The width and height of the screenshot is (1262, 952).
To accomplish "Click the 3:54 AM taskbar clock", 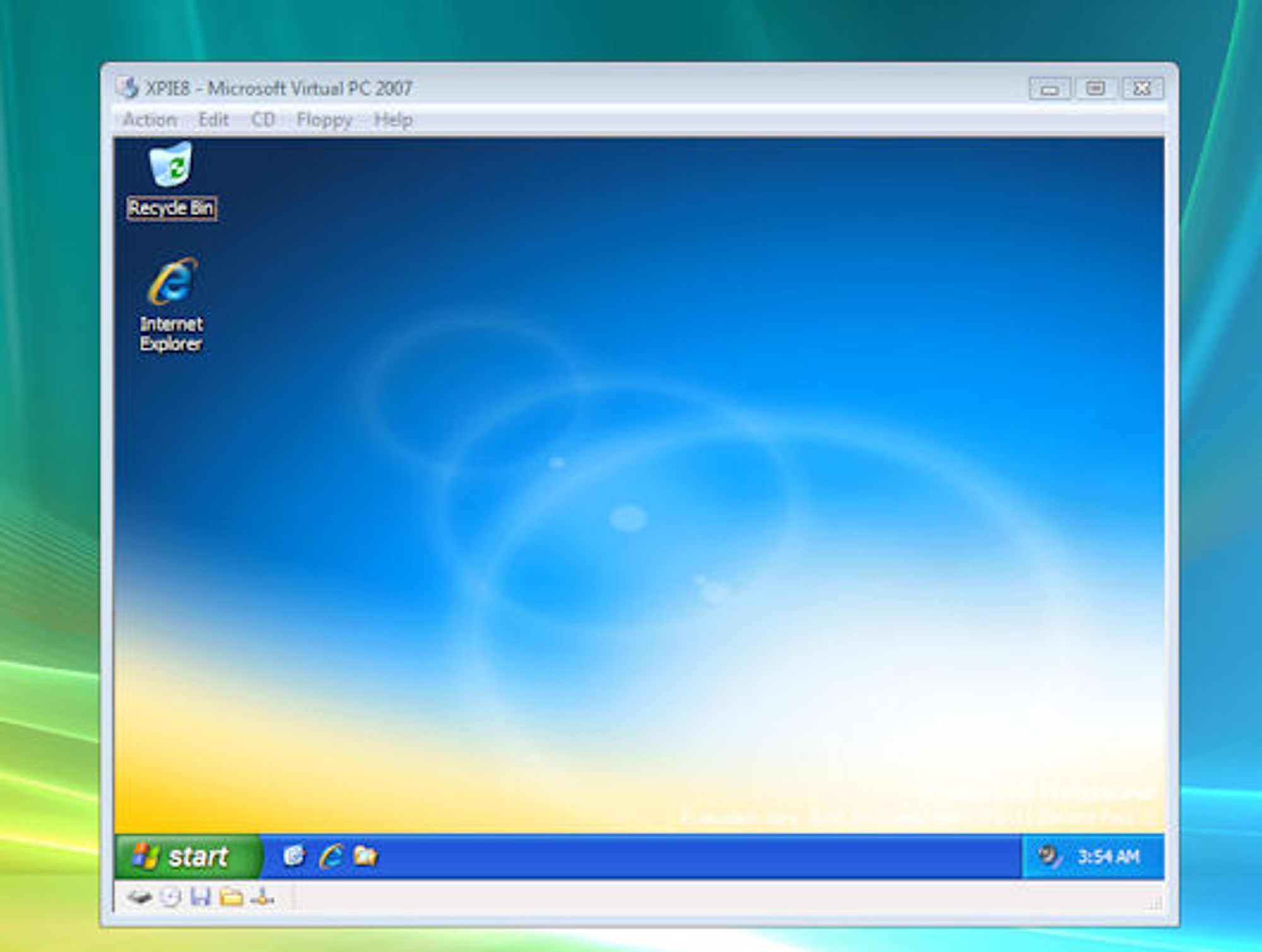I will click(x=1109, y=857).
